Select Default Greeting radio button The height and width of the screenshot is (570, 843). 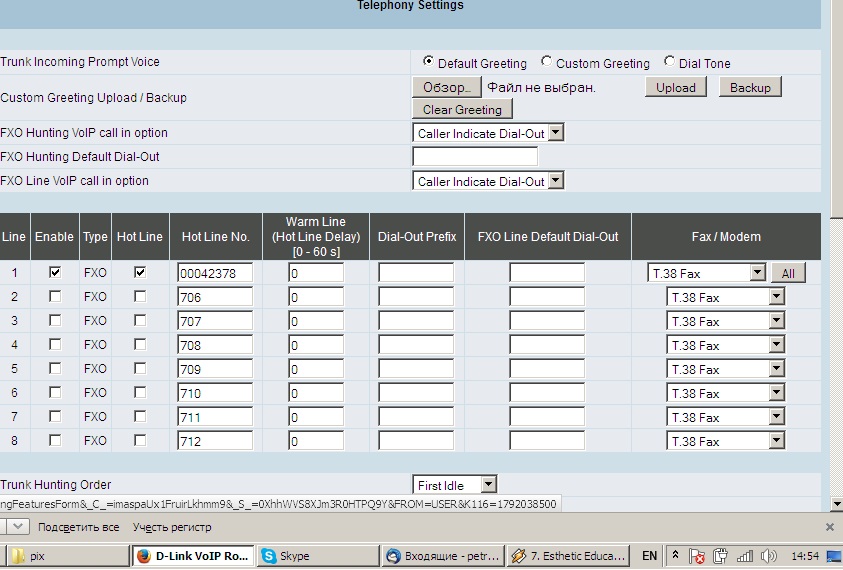428,61
